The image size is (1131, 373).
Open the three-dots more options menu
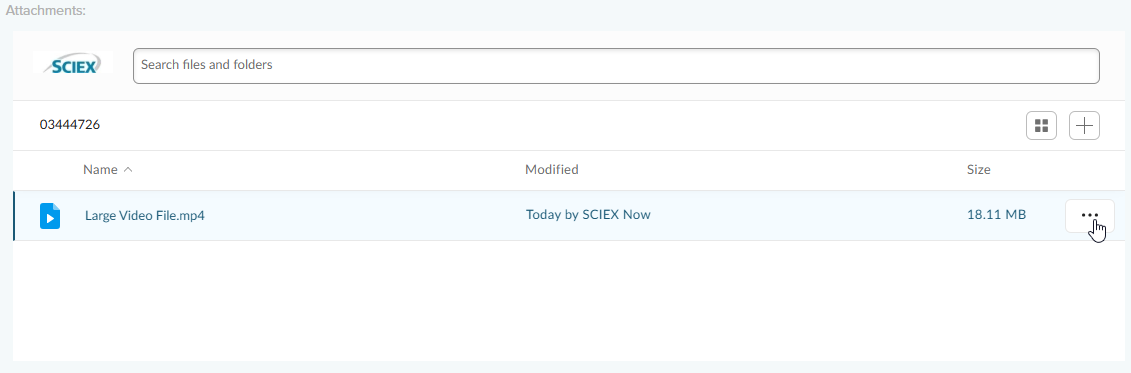pyautogui.click(x=1089, y=215)
